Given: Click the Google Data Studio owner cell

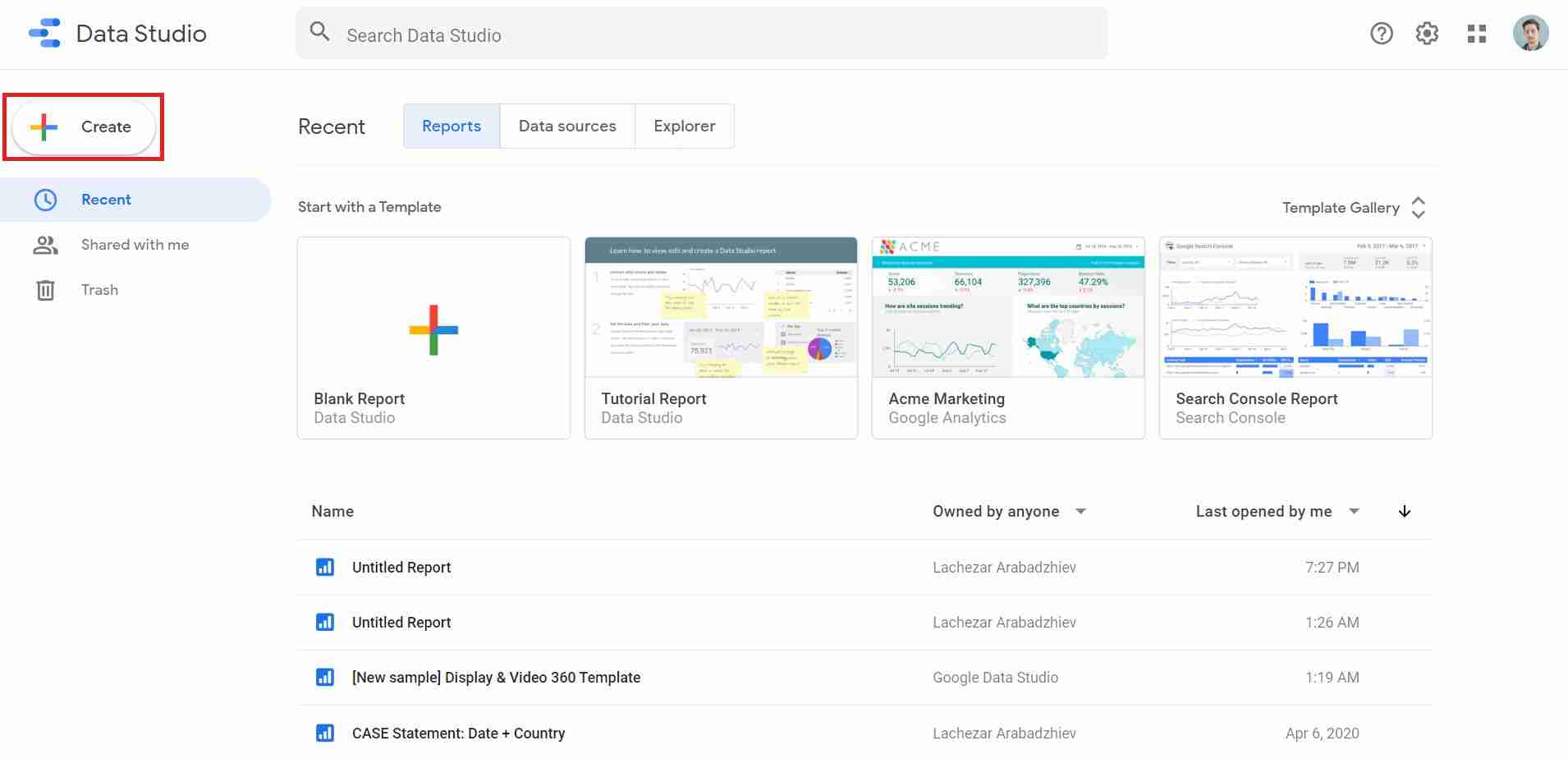Looking at the screenshot, I should coord(995,678).
